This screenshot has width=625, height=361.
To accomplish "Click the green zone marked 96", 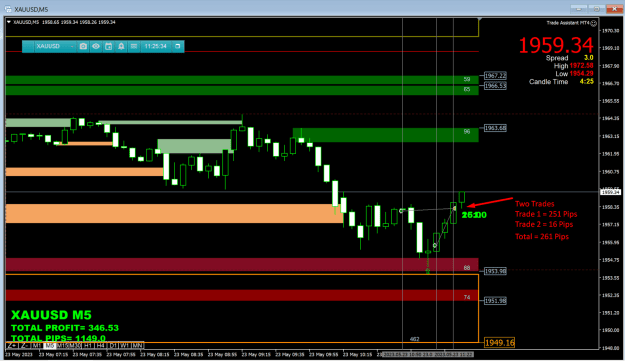I will click(x=385, y=135).
